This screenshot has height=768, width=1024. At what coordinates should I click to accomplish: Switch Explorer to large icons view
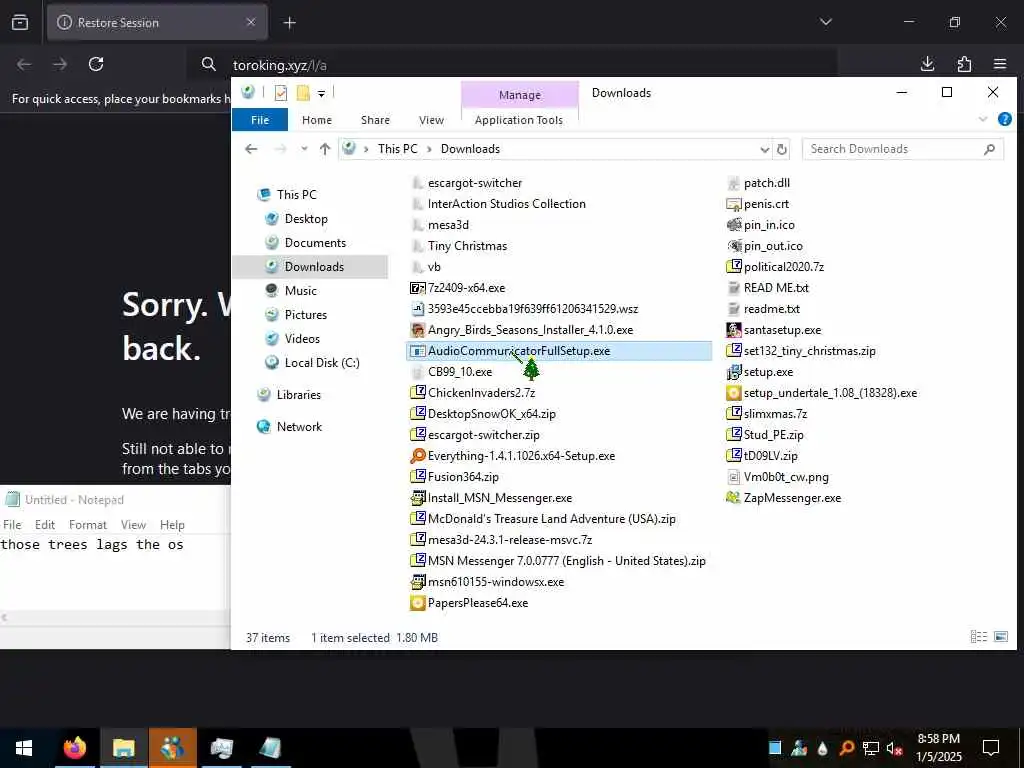(1000, 637)
